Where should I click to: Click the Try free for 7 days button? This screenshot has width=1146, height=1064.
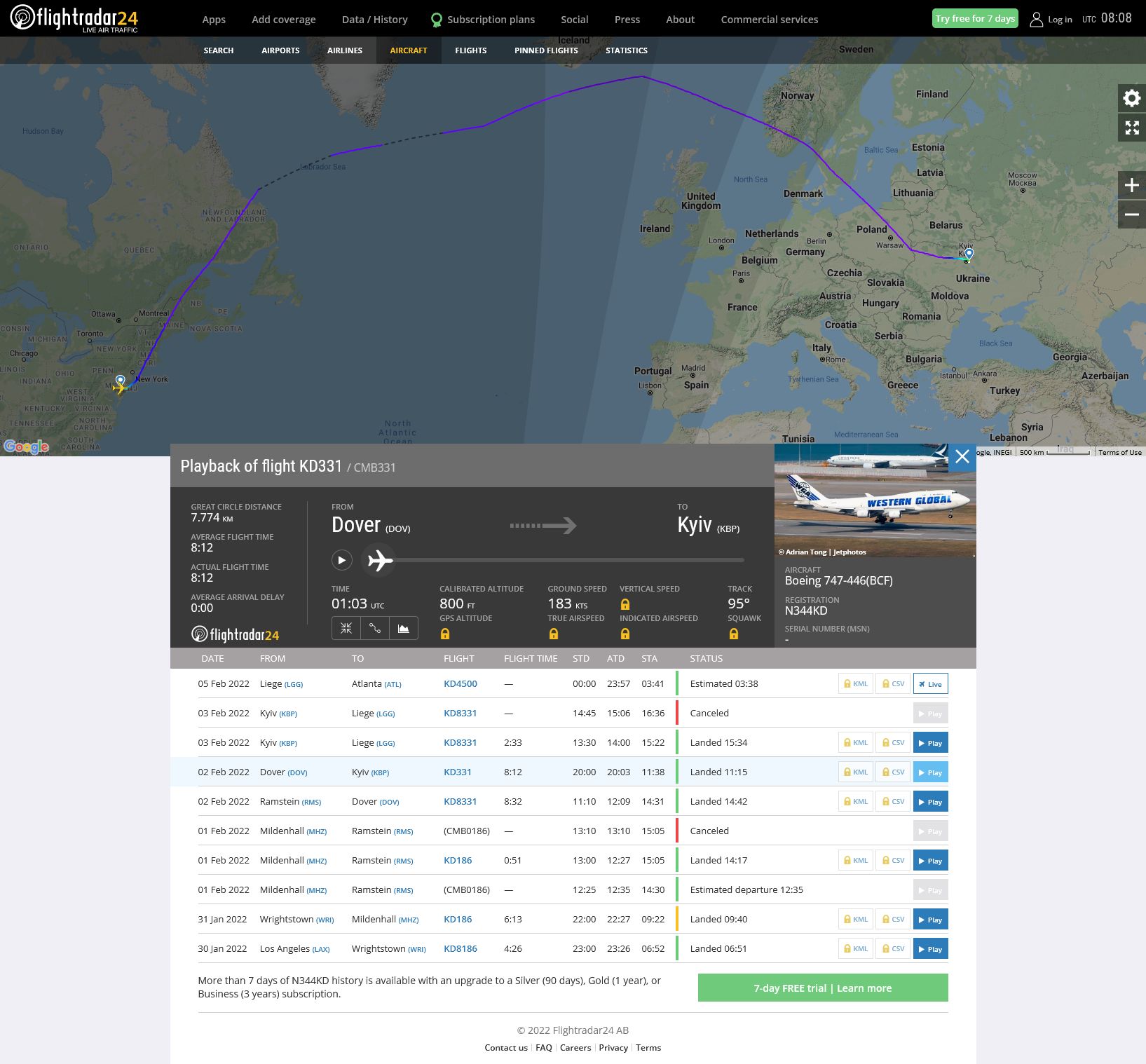pyautogui.click(x=975, y=19)
